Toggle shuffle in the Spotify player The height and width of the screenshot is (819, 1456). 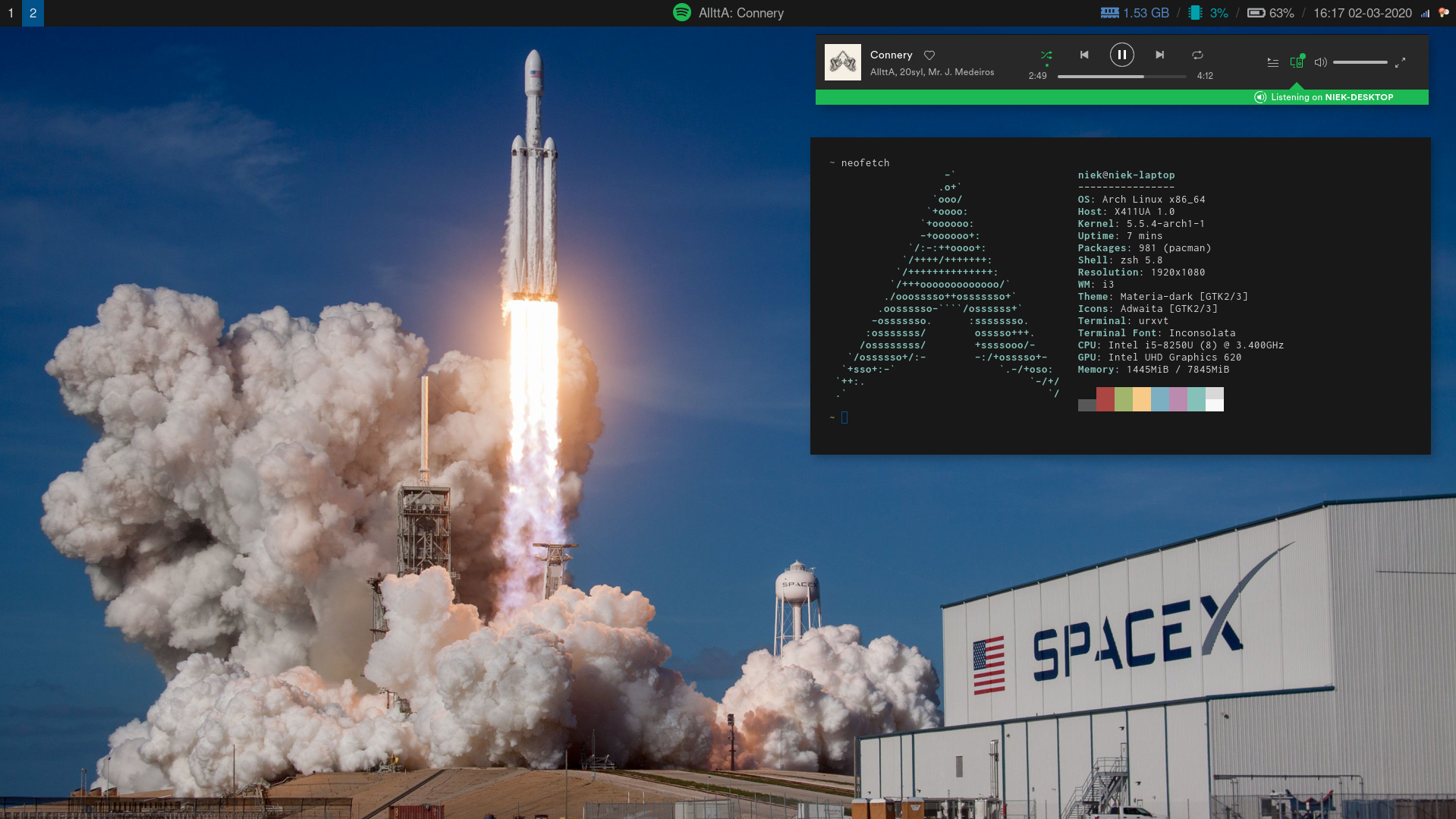(1046, 55)
